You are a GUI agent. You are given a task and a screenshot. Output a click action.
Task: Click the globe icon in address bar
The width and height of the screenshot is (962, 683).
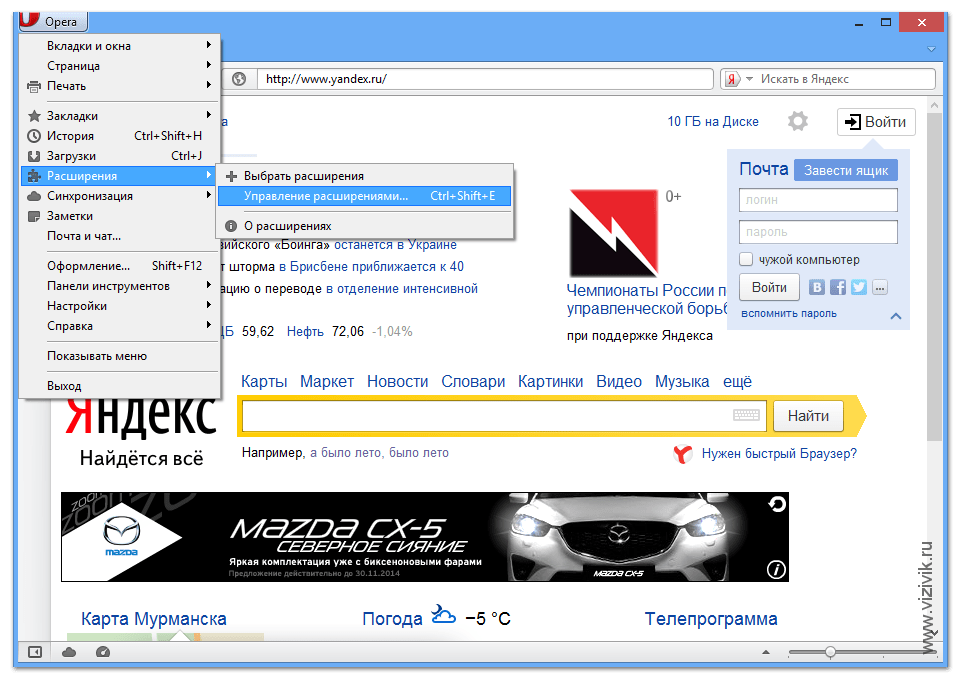pyautogui.click(x=239, y=79)
